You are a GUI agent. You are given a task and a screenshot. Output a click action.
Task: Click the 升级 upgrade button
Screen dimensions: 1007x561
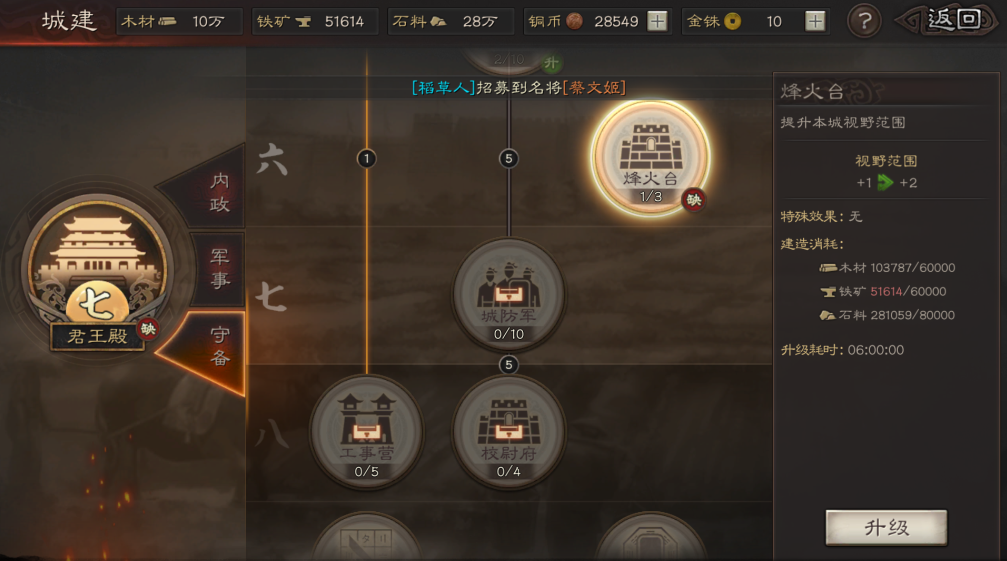(886, 528)
